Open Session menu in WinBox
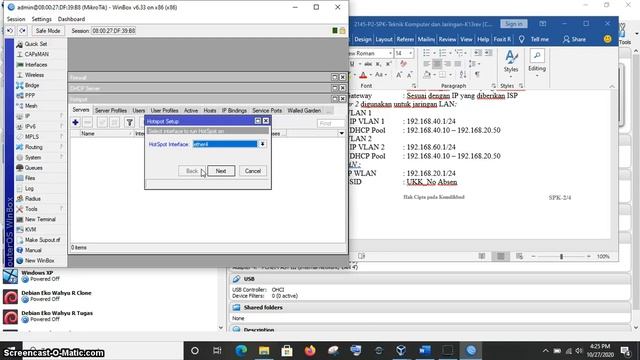Viewport: 640px width, 360px height. [16, 19]
